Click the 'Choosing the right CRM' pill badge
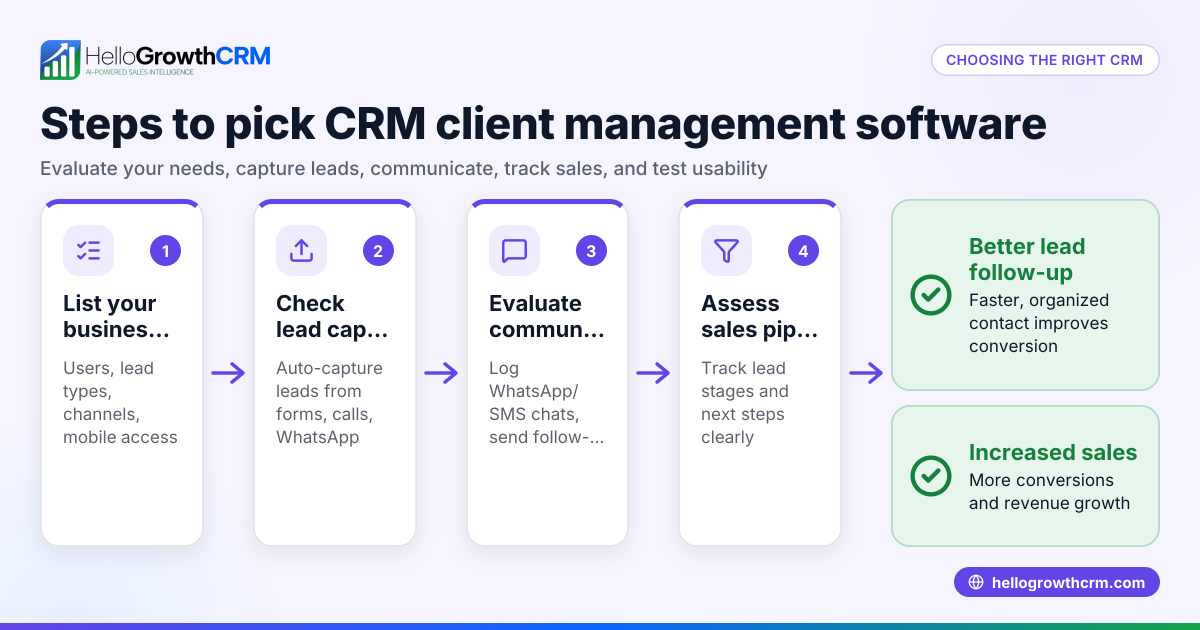The width and height of the screenshot is (1200, 630). (x=1045, y=60)
